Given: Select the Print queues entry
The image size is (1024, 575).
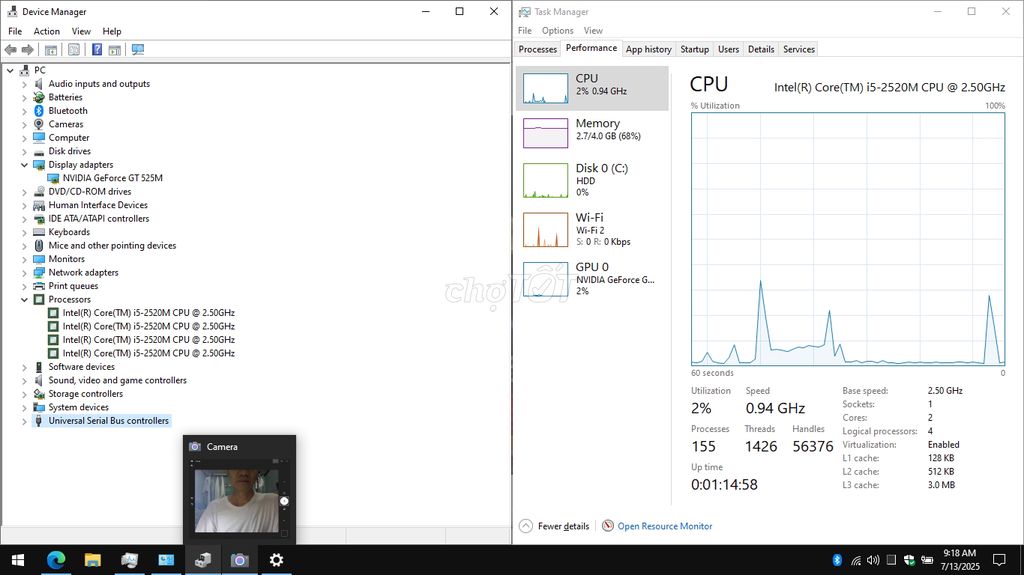Looking at the screenshot, I should (x=73, y=286).
